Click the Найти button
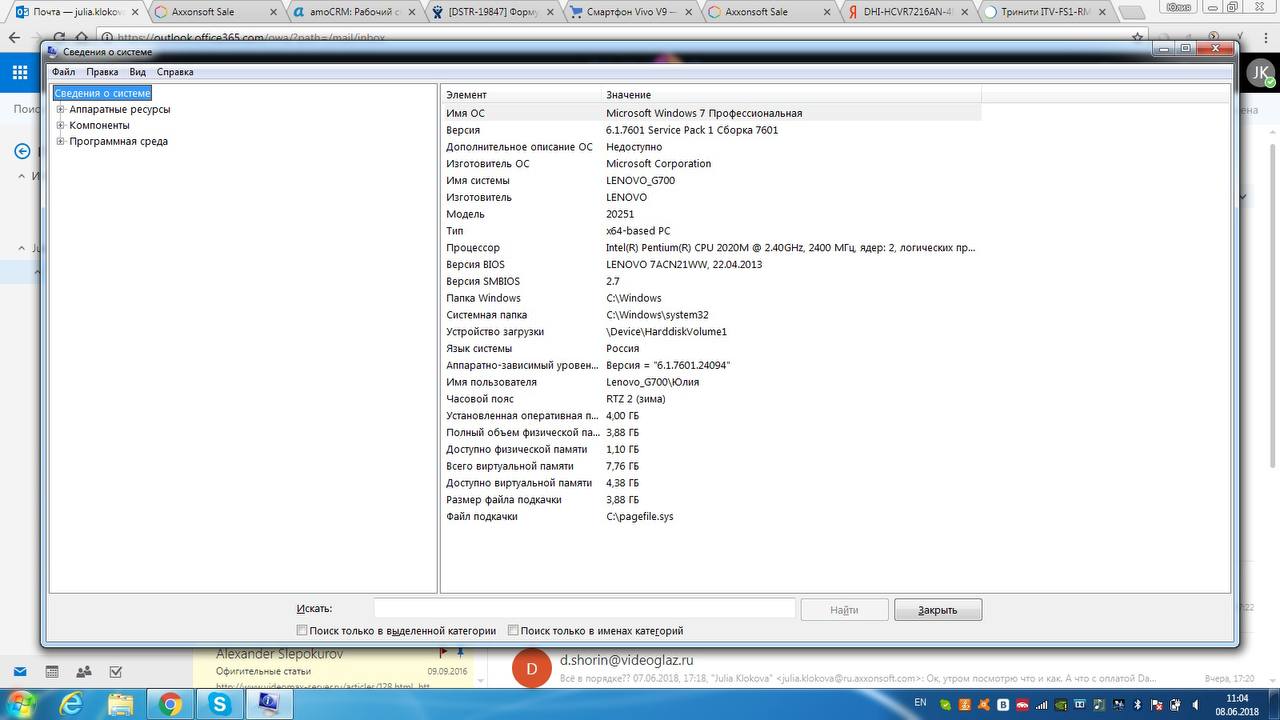Viewport: 1280px width, 720px height. point(844,609)
